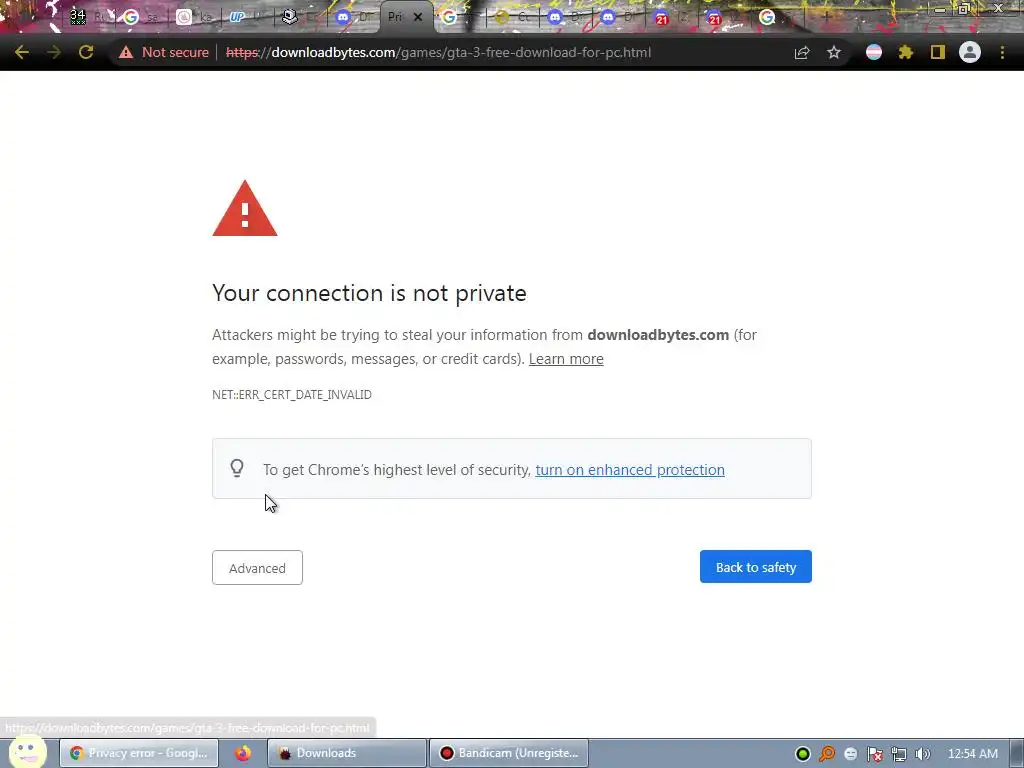Click the striped pink-blue extension icon
The height and width of the screenshot is (768, 1024).
tap(874, 52)
